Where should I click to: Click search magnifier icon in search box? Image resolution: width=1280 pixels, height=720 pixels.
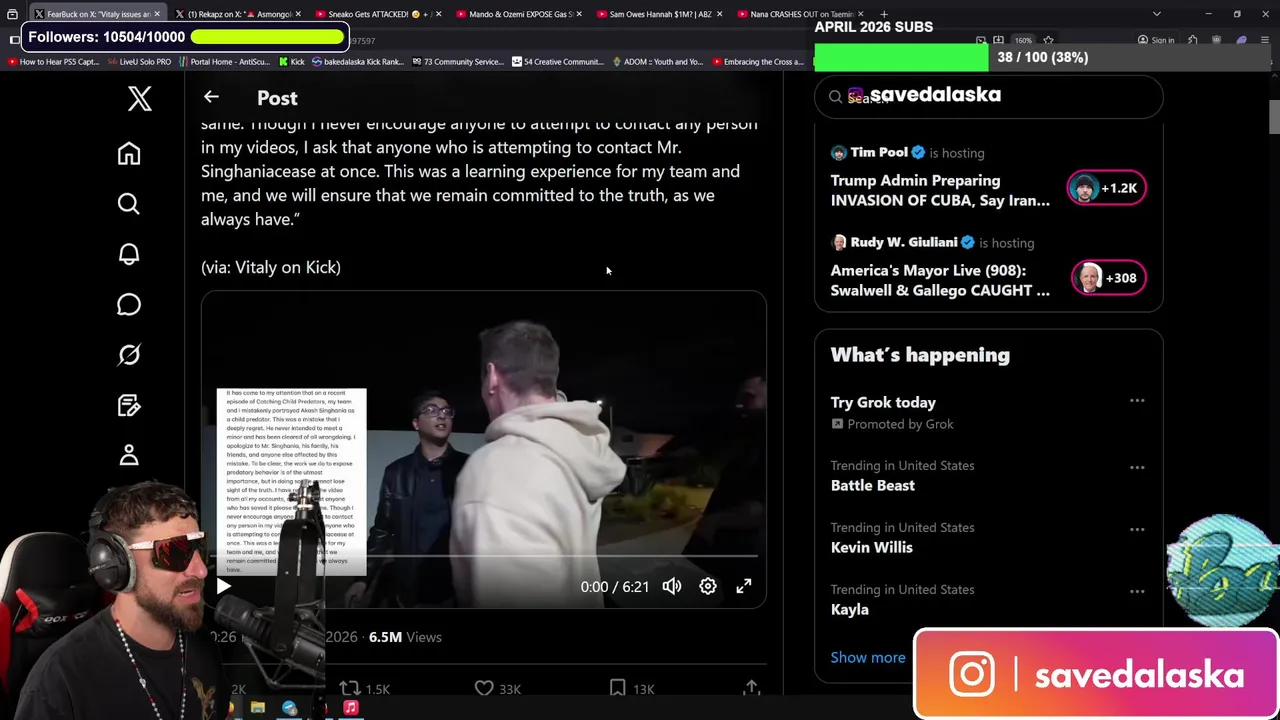pos(835,97)
